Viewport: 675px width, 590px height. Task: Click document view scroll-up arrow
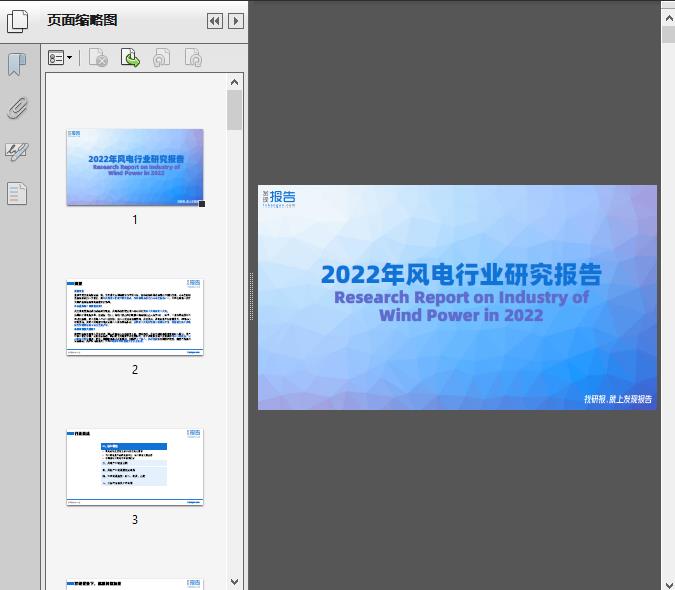click(669, 18)
